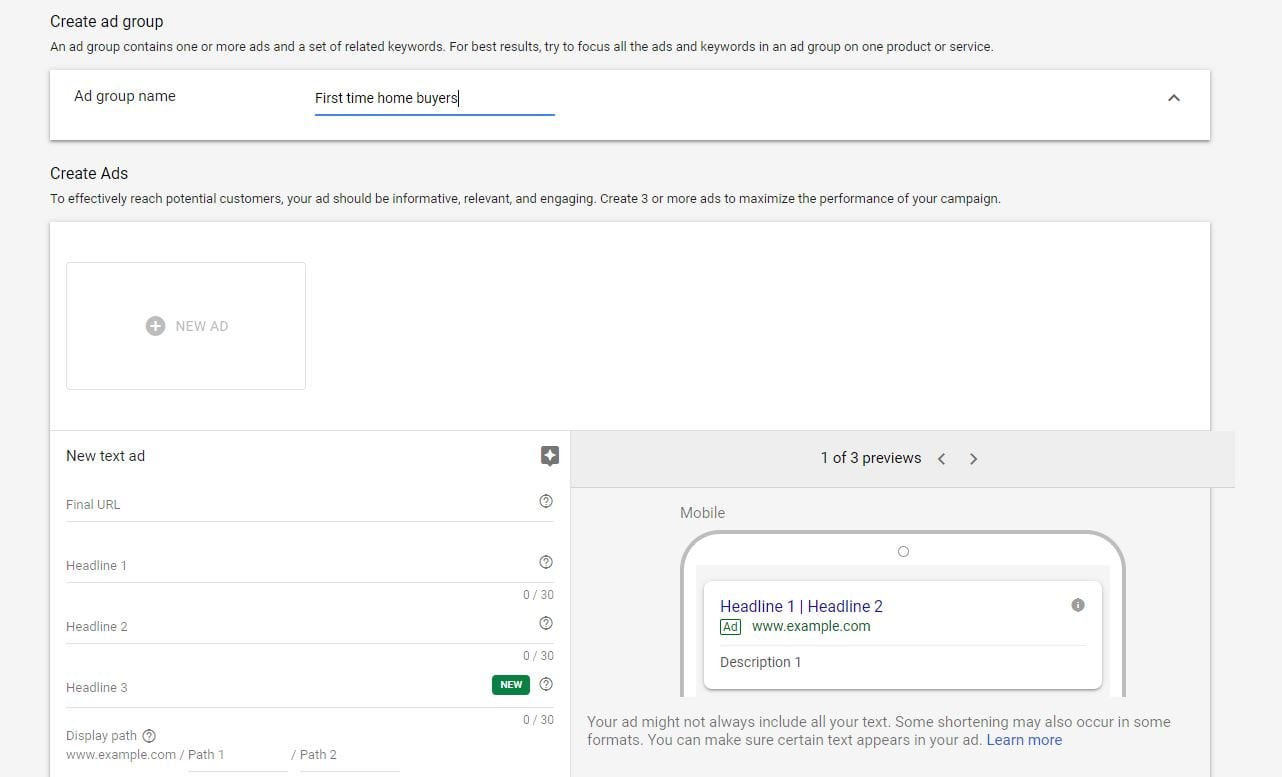Screen dimensions: 1282x777
Task: Click the info icon in ad preview
Action: (1078, 605)
